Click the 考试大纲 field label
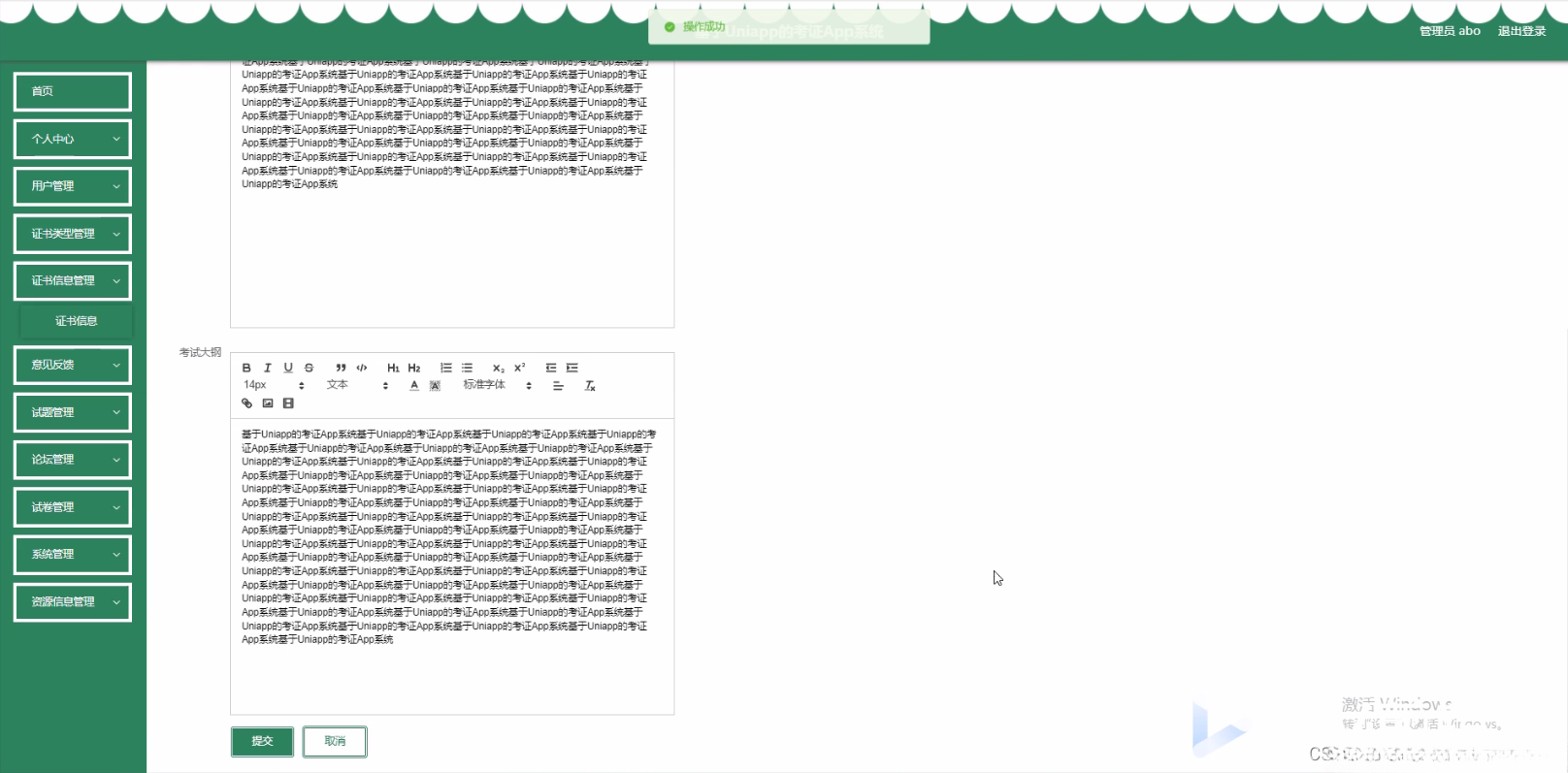1568x773 pixels. (x=200, y=352)
